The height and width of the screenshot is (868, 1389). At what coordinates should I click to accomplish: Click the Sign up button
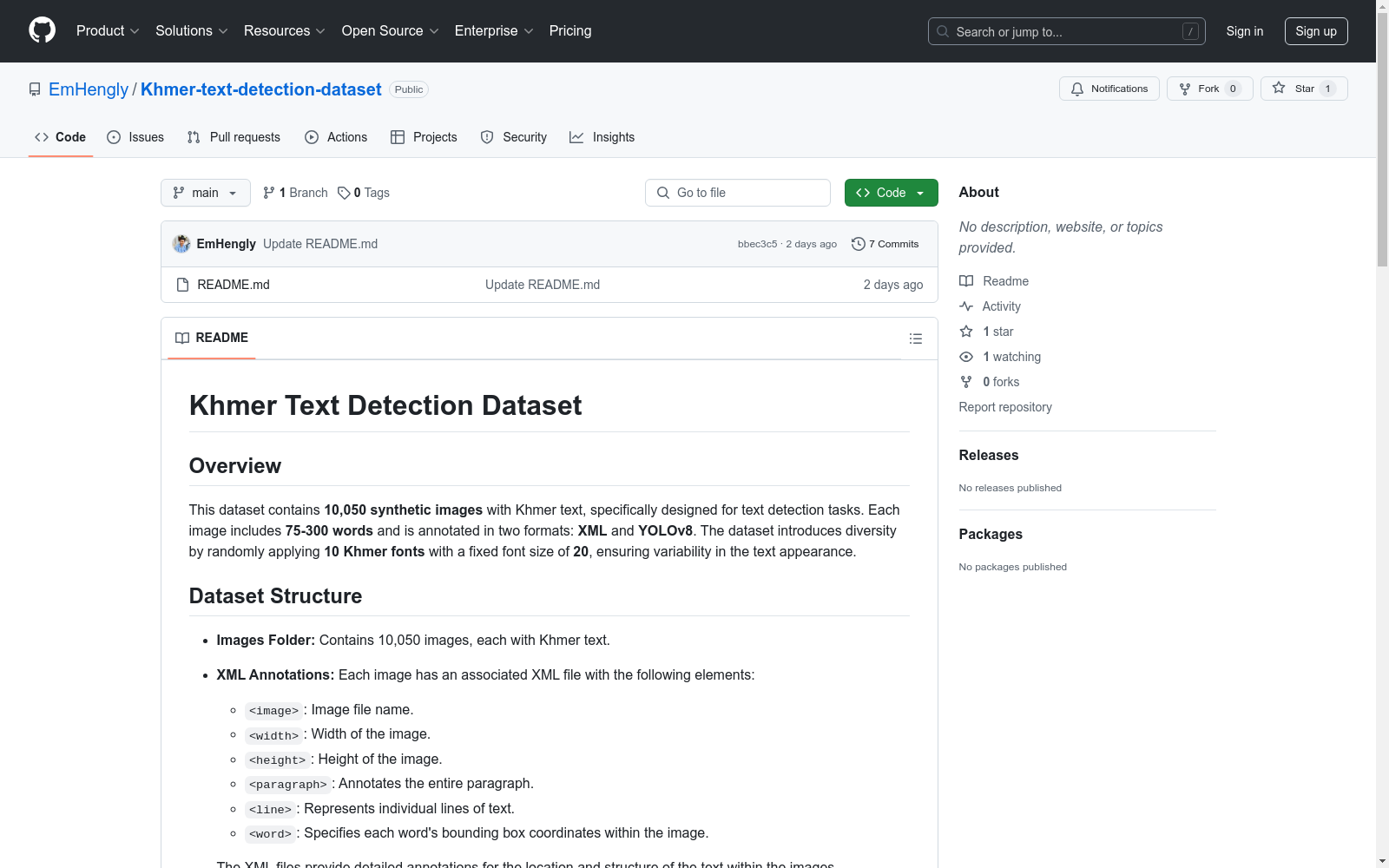click(1316, 31)
